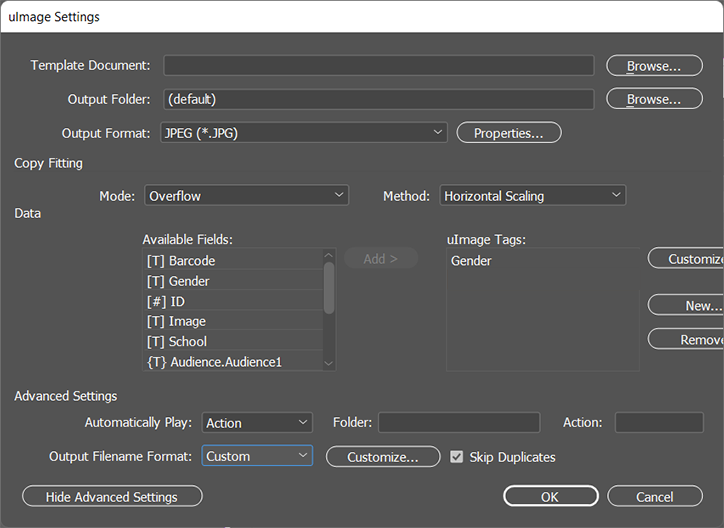724x528 pixels.
Task: Customize the output filename format
Action: point(383,456)
